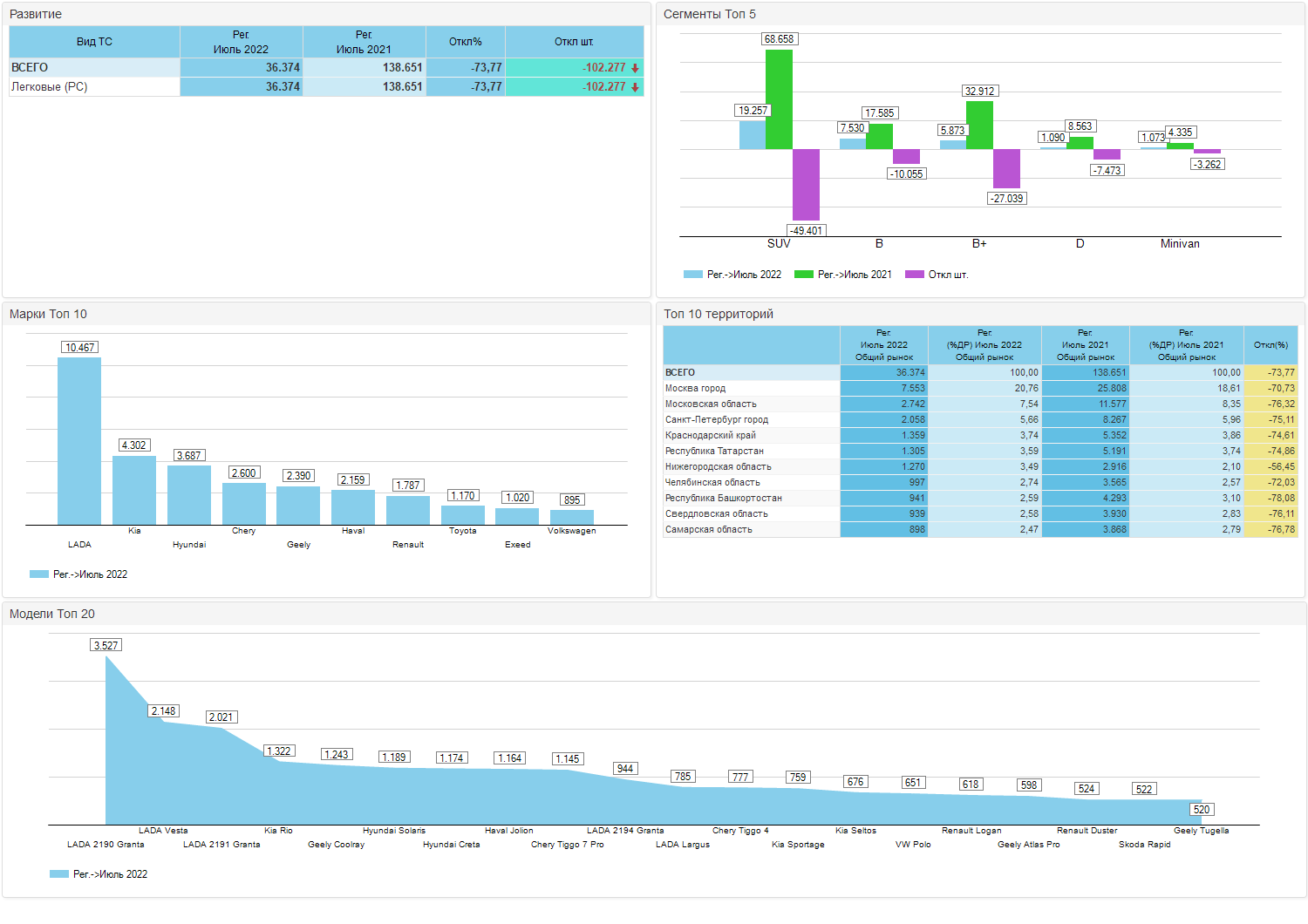Viewport: 1308px width, 924px height.
Task: Select Самарская область row
Action: (980, 529)
